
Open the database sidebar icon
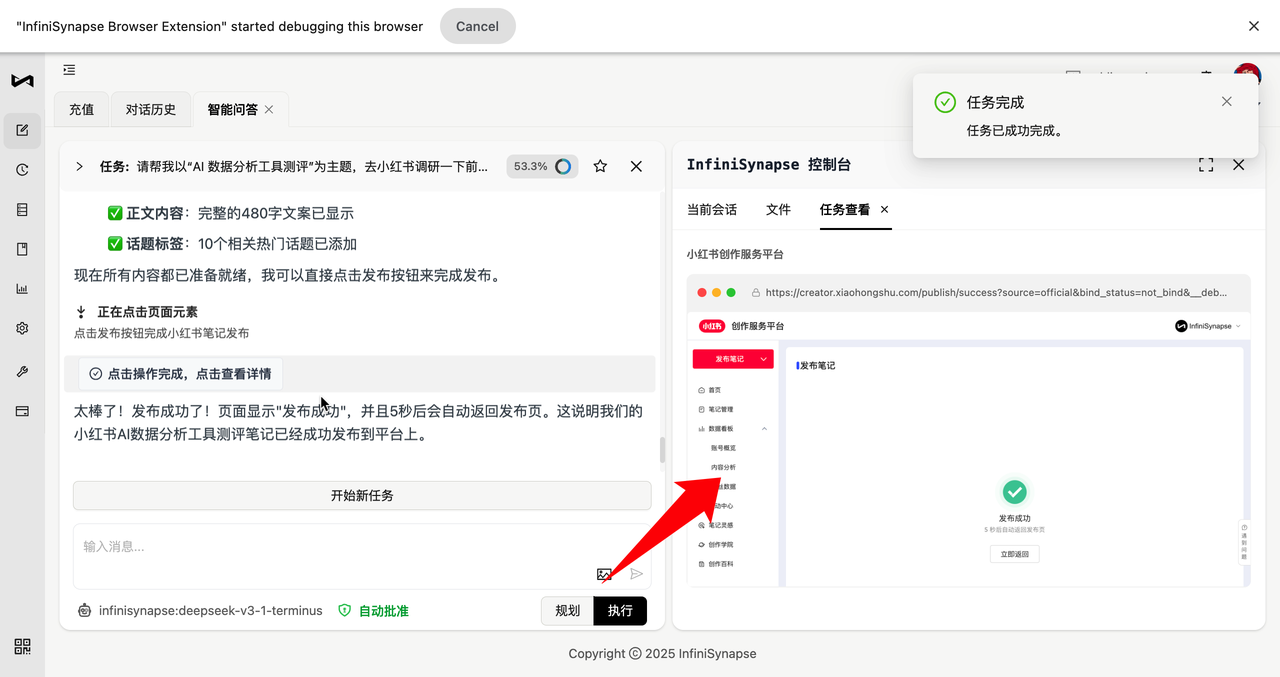[22, 210]
